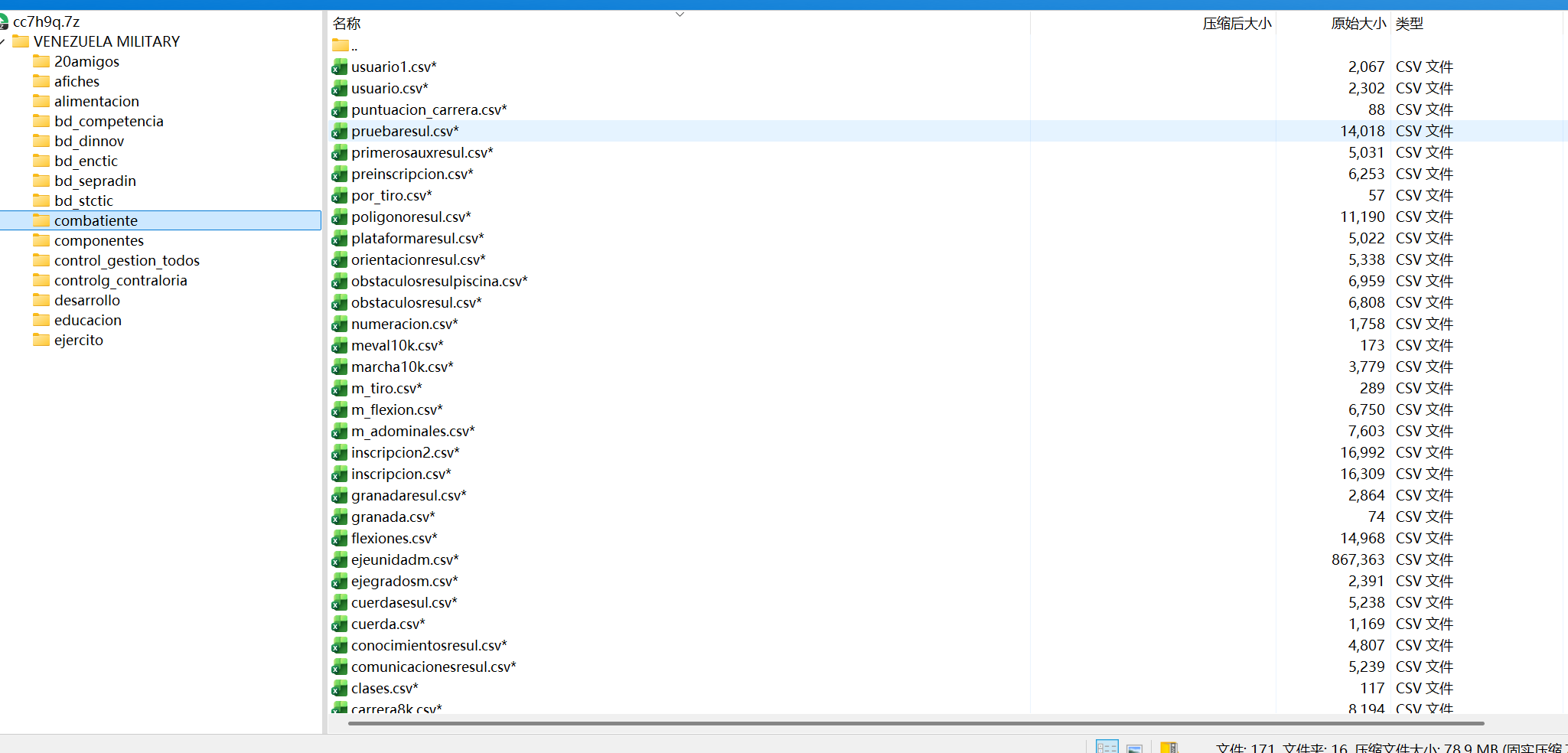Select the desarrollo folder

(87, 300)
